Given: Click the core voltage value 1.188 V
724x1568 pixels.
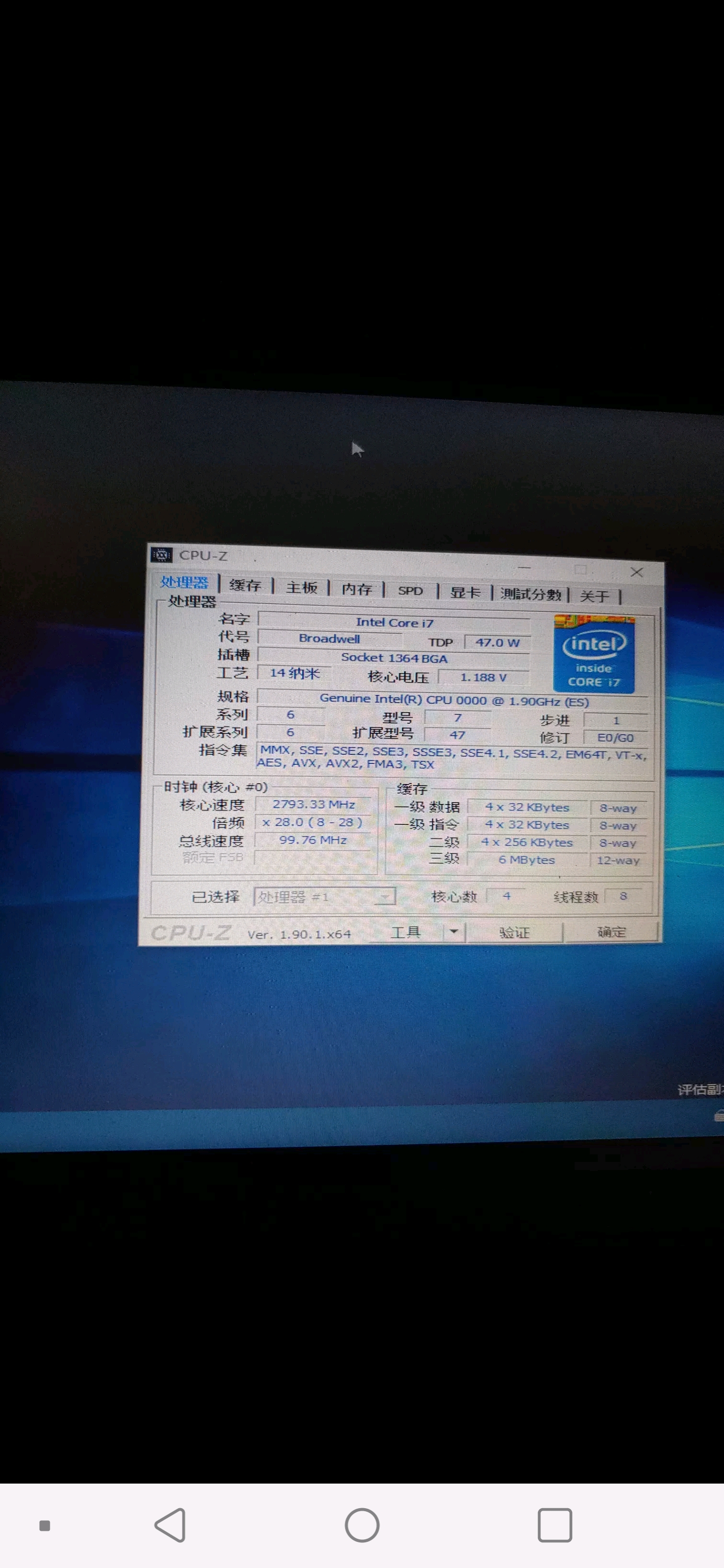Looking at the screenshot, I should (x=484, y=677).
